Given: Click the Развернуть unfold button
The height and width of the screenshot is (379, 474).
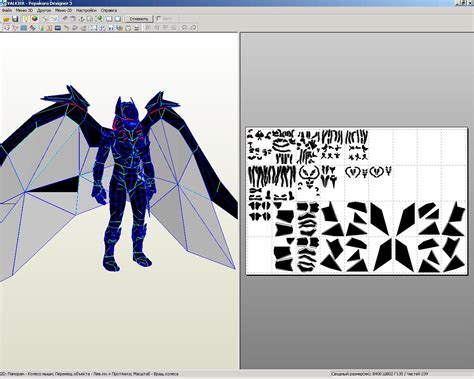Looking at the screenshot, I should point(139,19).
